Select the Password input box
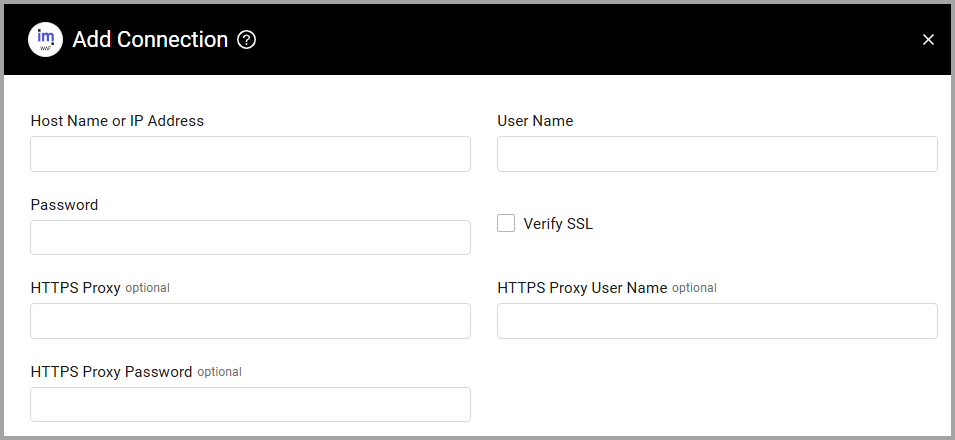The image size is (955, 440). pyautogui.click(x=250, y=238)
